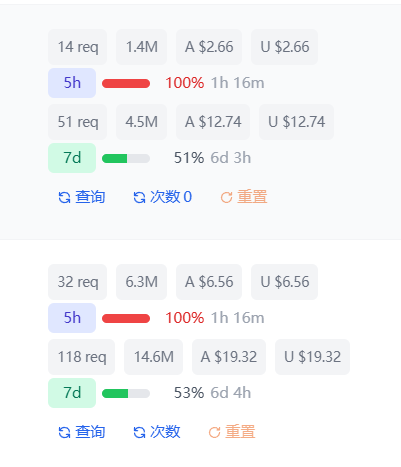Click the orange reset icon in top card

[226, 197]
